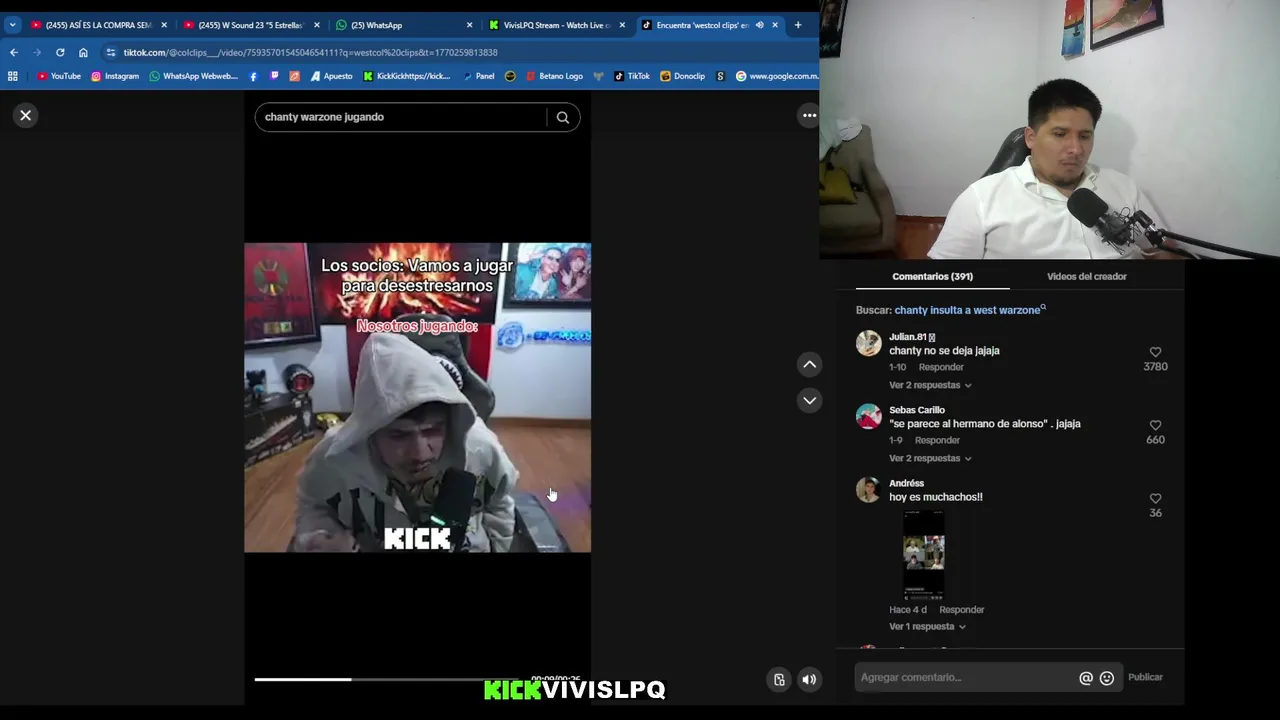Toggle the autoscroll icon beside volume
This screenshot has width=1280, height=720.
[x=779, y=680]
